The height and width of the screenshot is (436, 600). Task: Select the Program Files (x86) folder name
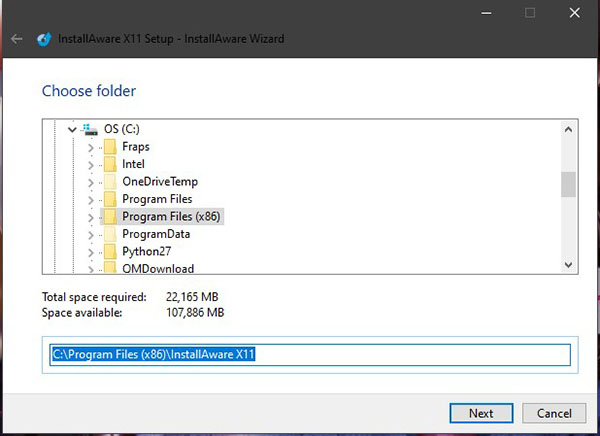pos(171,217)
